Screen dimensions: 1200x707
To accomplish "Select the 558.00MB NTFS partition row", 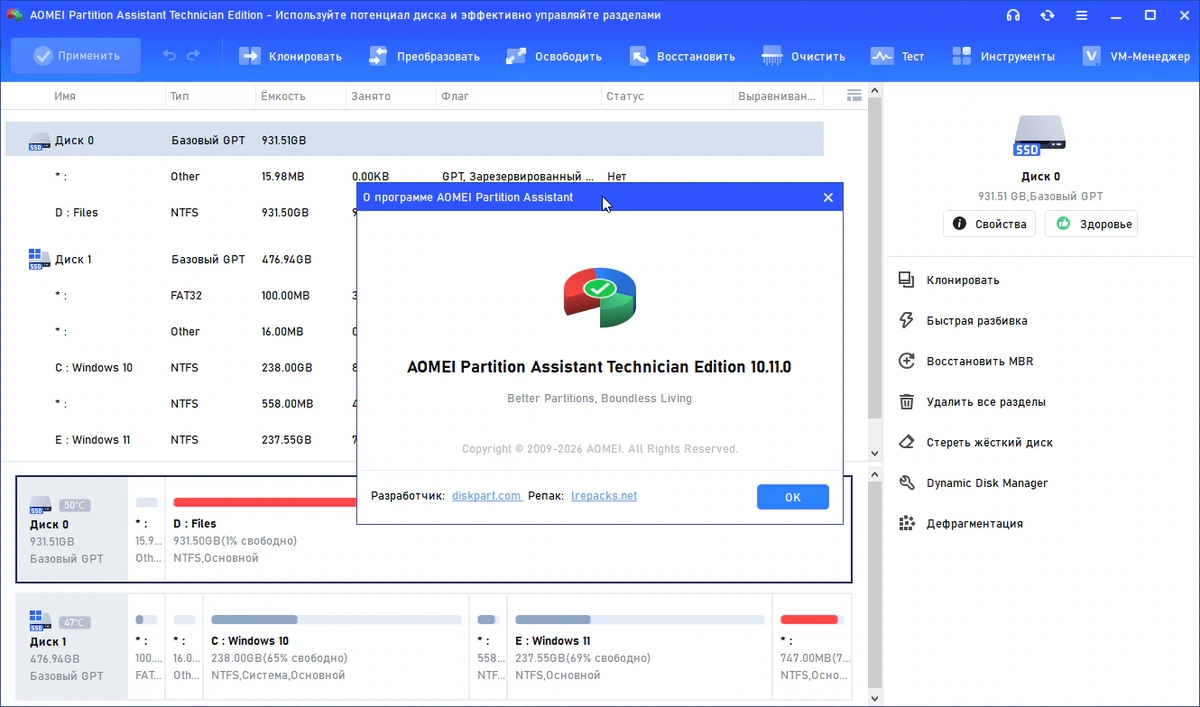I will (x=182, y=404).
